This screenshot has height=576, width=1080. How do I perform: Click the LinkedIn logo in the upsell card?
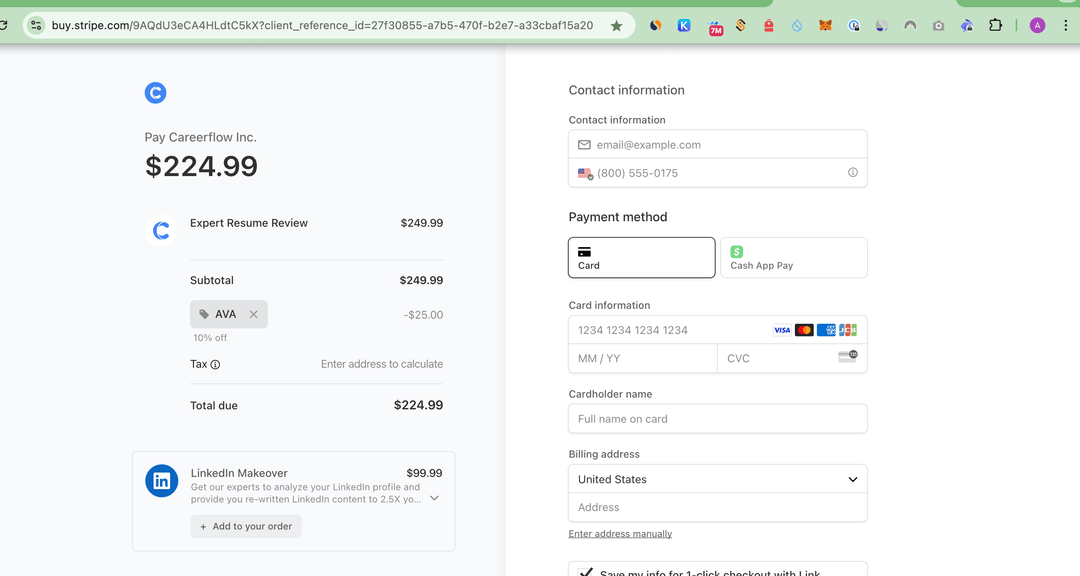(161, 481)
